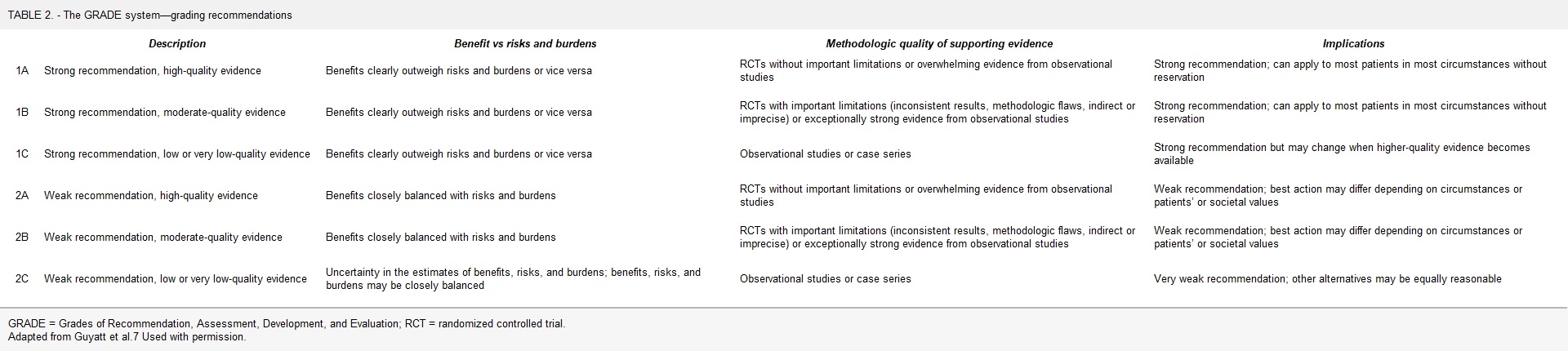The image size is (1568, 351).
Task: Select the 'Implications' column header
Action: 1353,44
